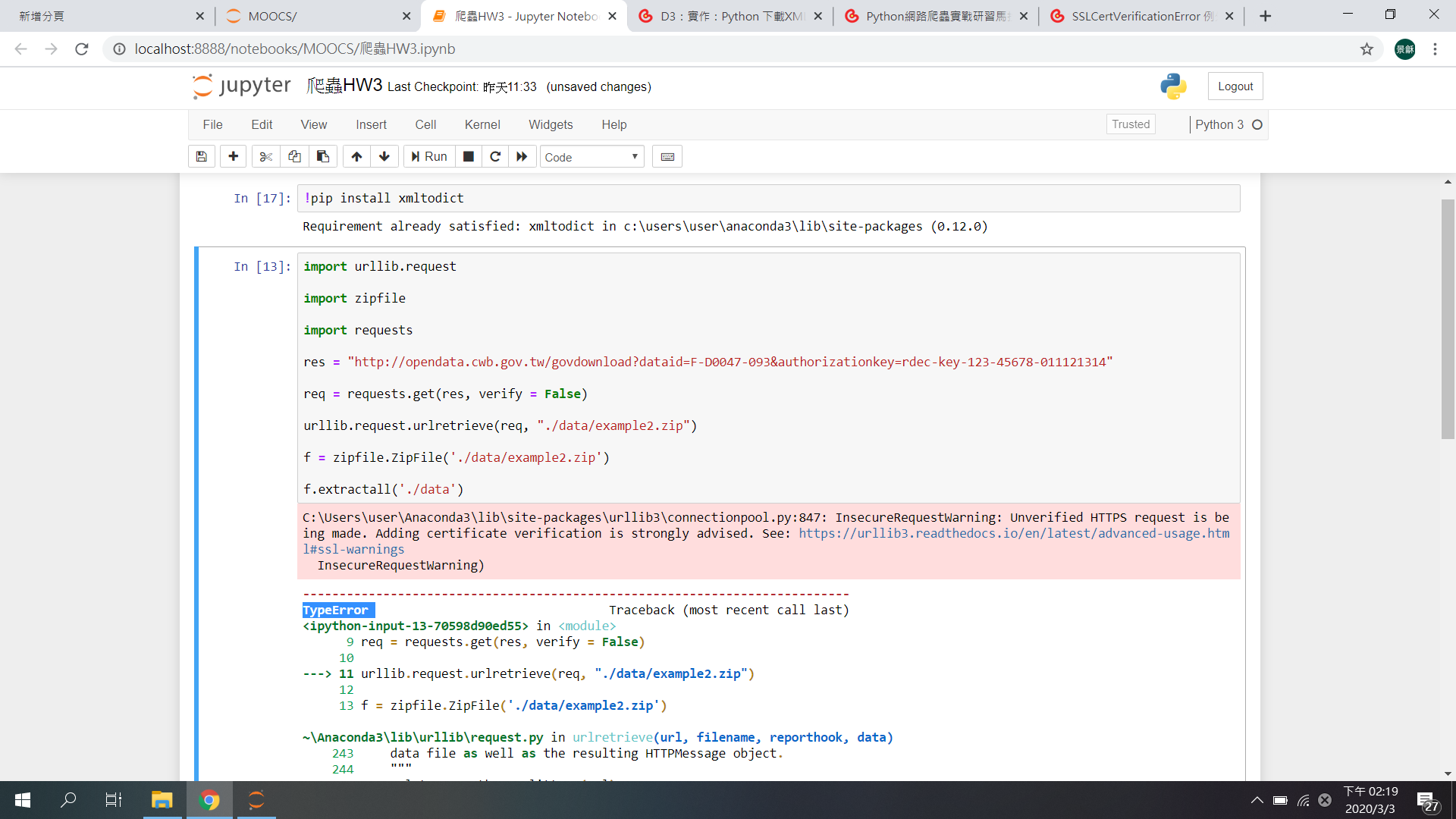
Task: Restart the kernel icon
Action: tap(495, 157)
